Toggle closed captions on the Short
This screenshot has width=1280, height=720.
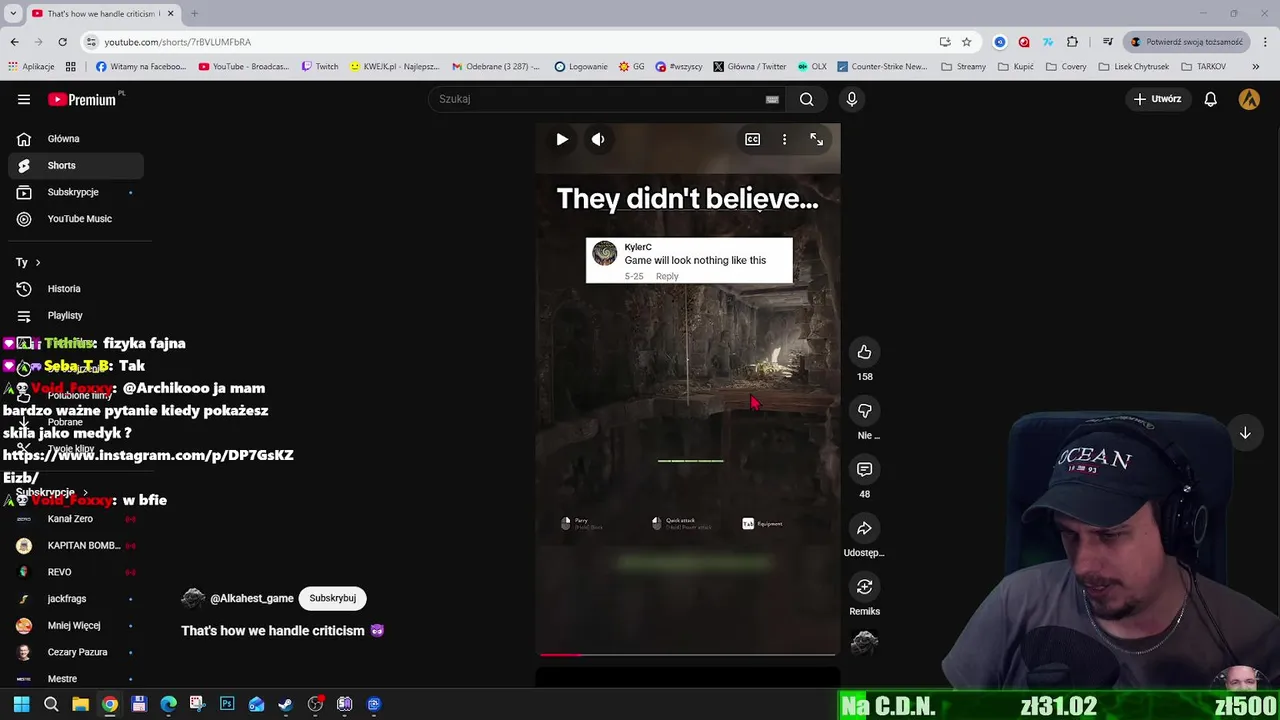[x=752, y=140]
